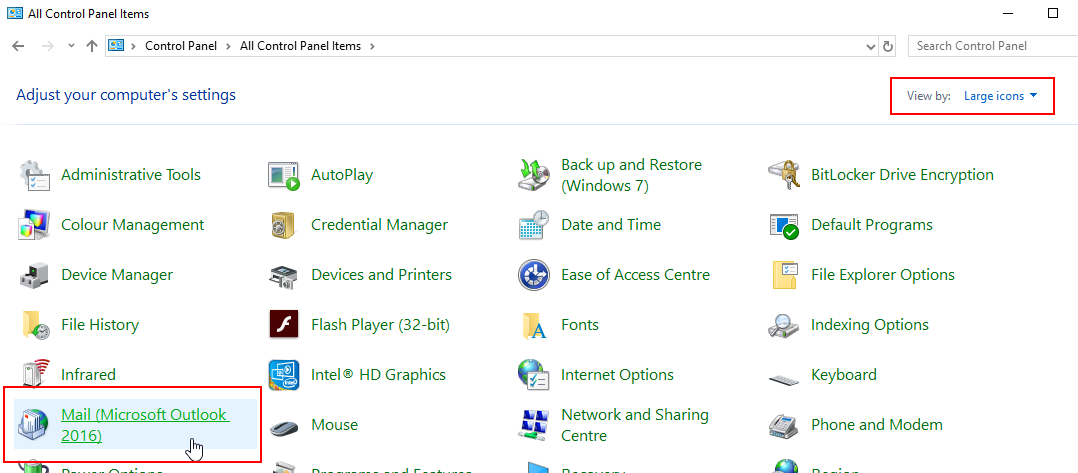Open the Fonts text link
Screen dimensions: 1078x473
pyautogui.click(x=580, y=324)
